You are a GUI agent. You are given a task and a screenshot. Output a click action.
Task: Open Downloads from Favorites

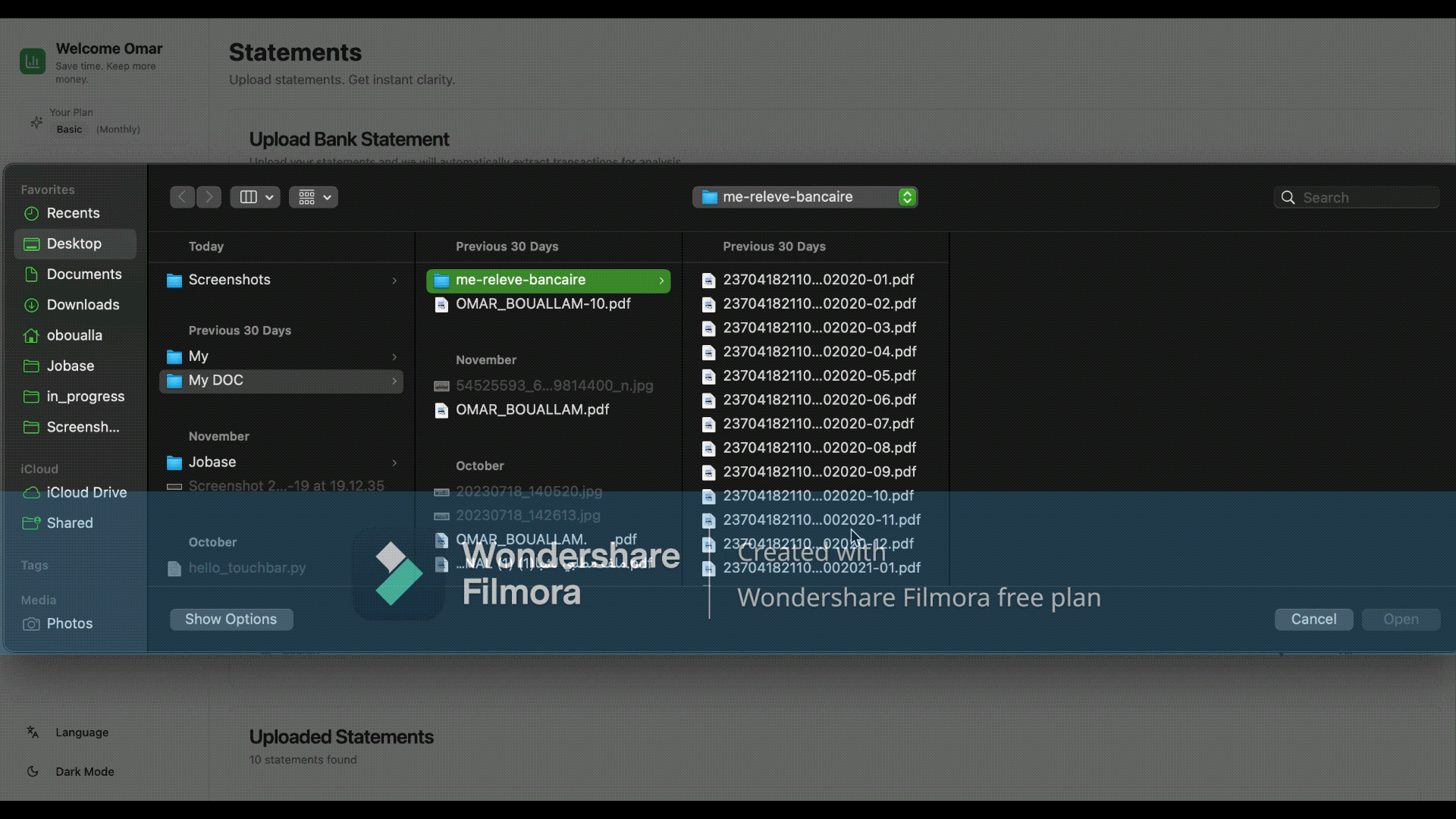pos(83,305)
